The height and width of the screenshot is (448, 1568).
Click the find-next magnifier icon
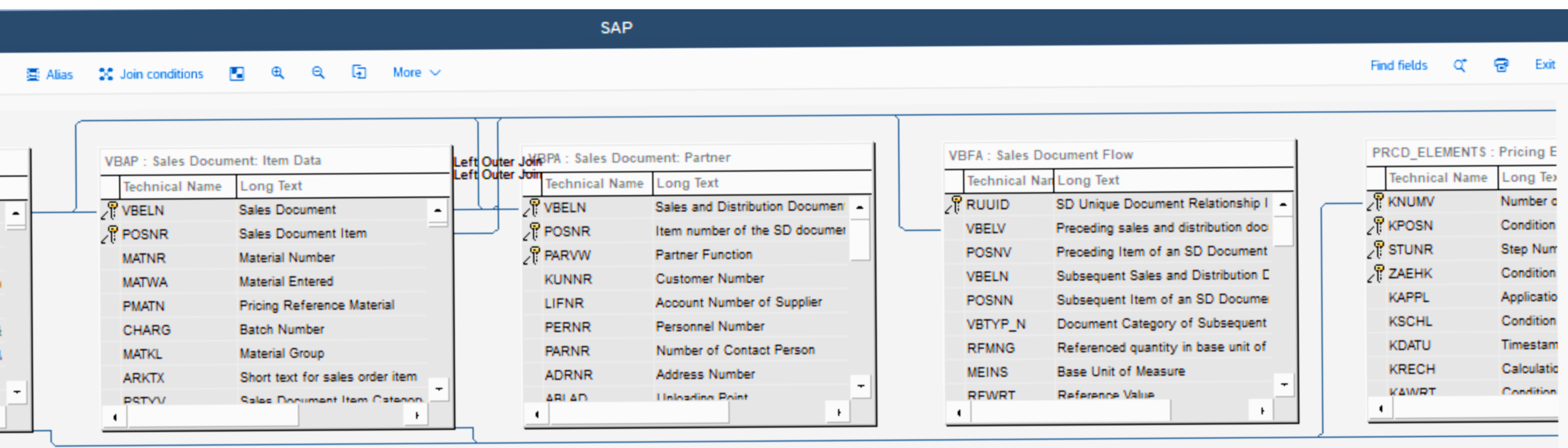tap(1460, 66)
